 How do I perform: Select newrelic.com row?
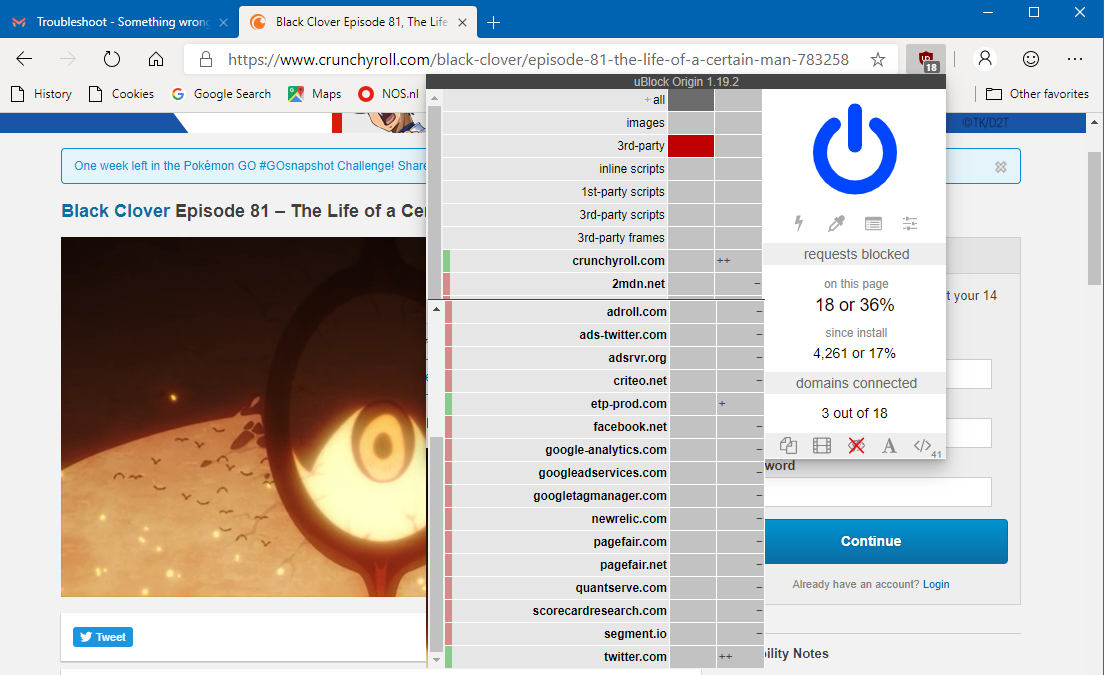point(556,519)
